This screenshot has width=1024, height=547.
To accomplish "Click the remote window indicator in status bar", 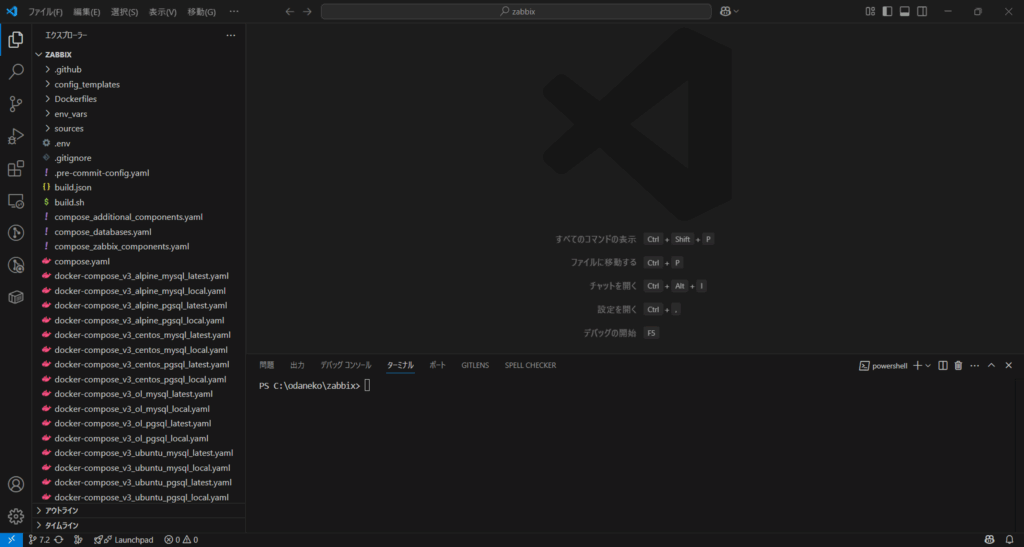I will [11, 540].
